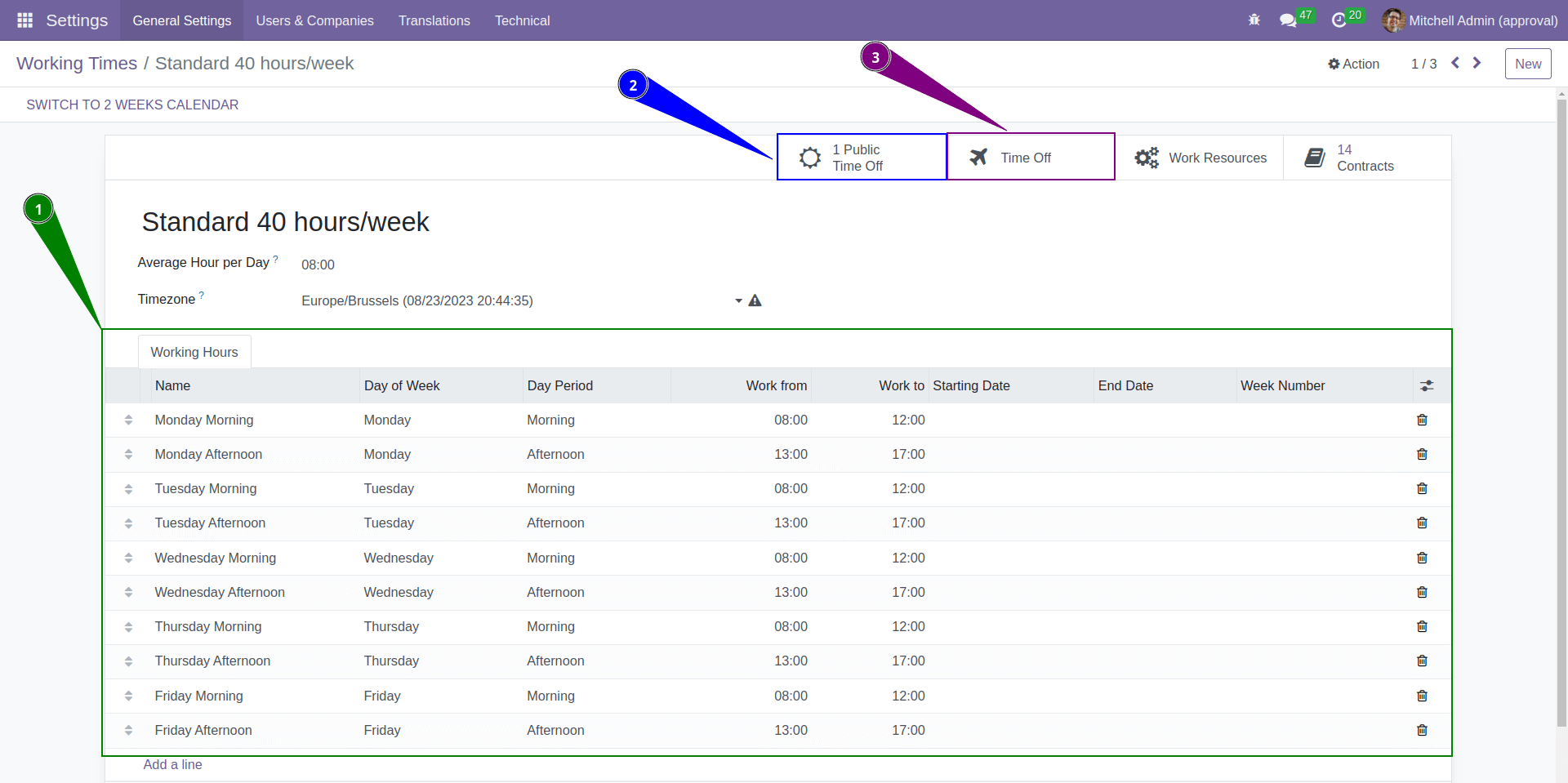Open Users & Companies menu

click(314, 20)
